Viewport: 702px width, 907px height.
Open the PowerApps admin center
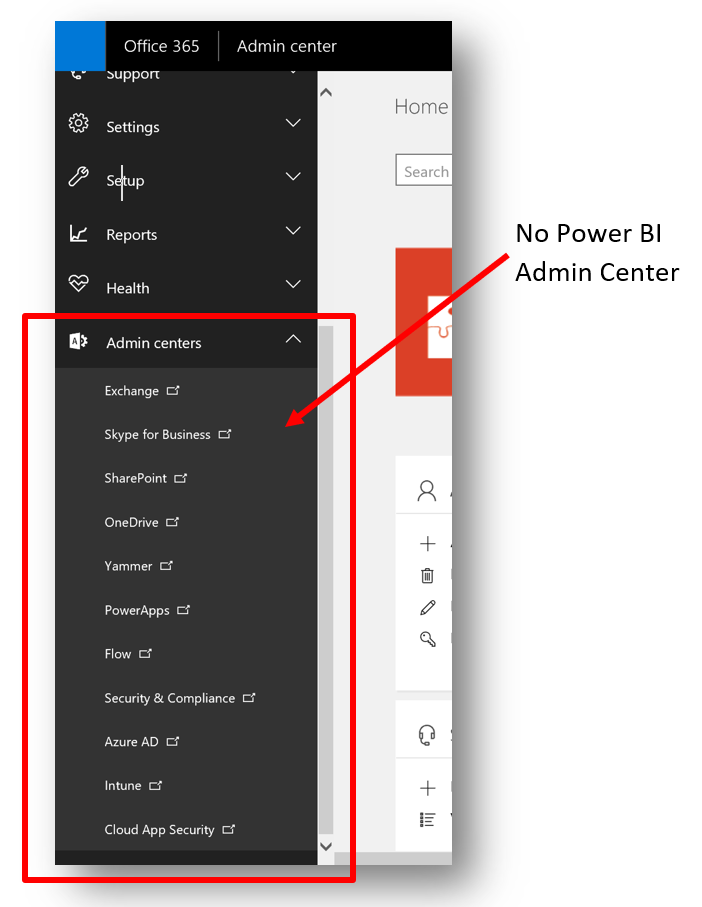pos(137,610)
